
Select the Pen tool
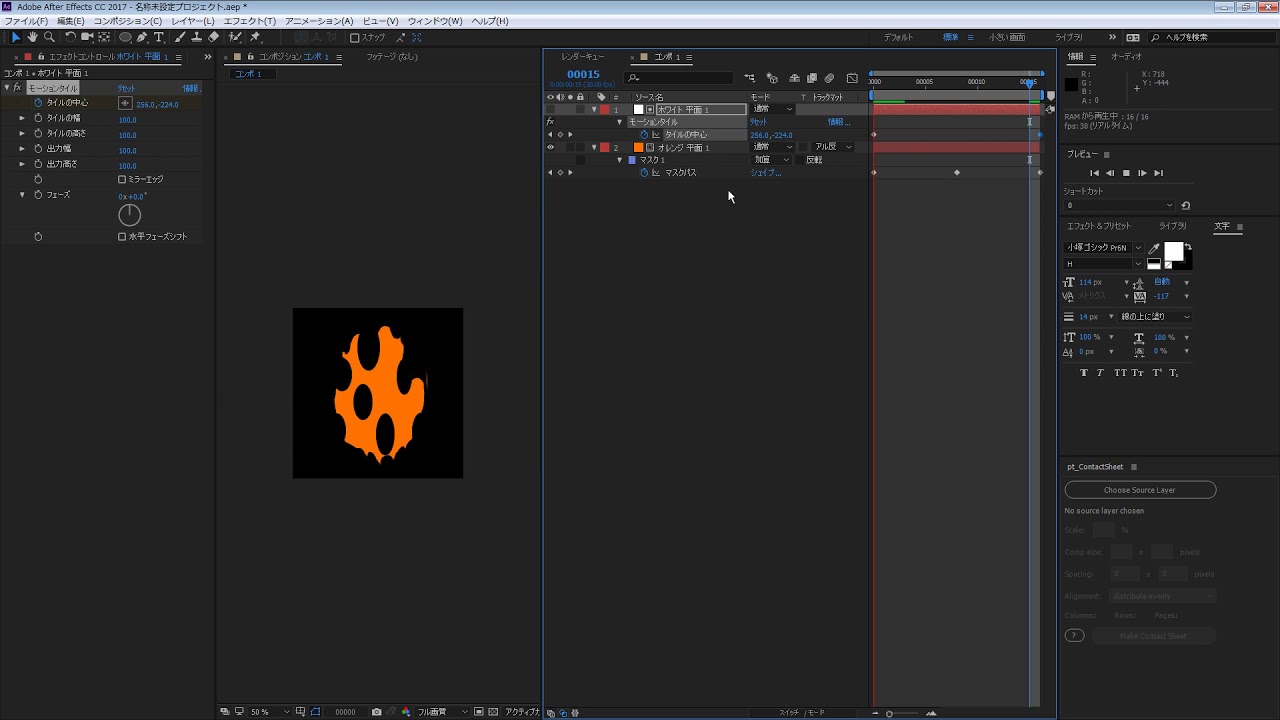[142, 37]
